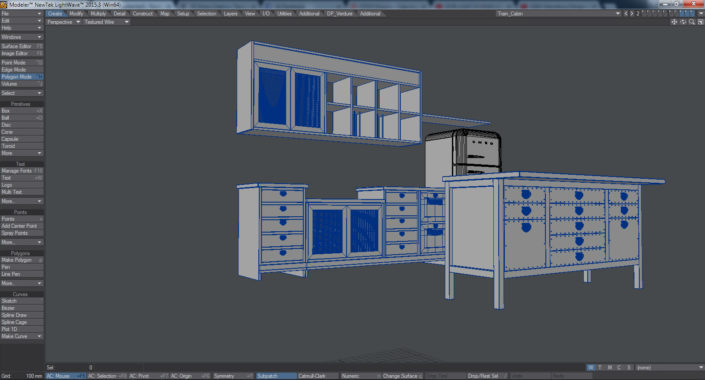Open the Select dropdown in sidebar
The height and width of the screenshot is (380, 705).
click(22, 93)
